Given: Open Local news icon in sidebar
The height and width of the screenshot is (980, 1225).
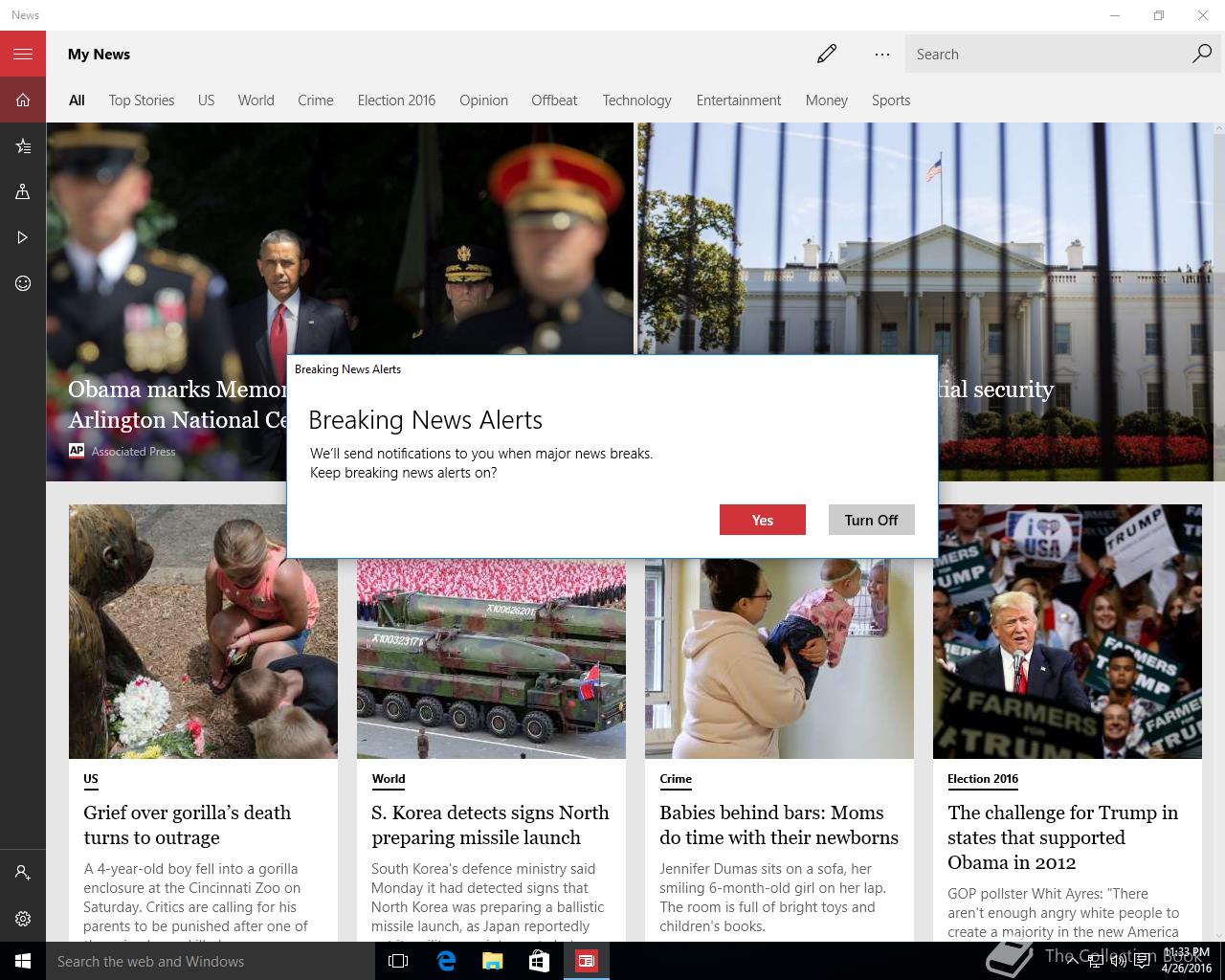Looking at the screenshot, I should coord(23,191).
